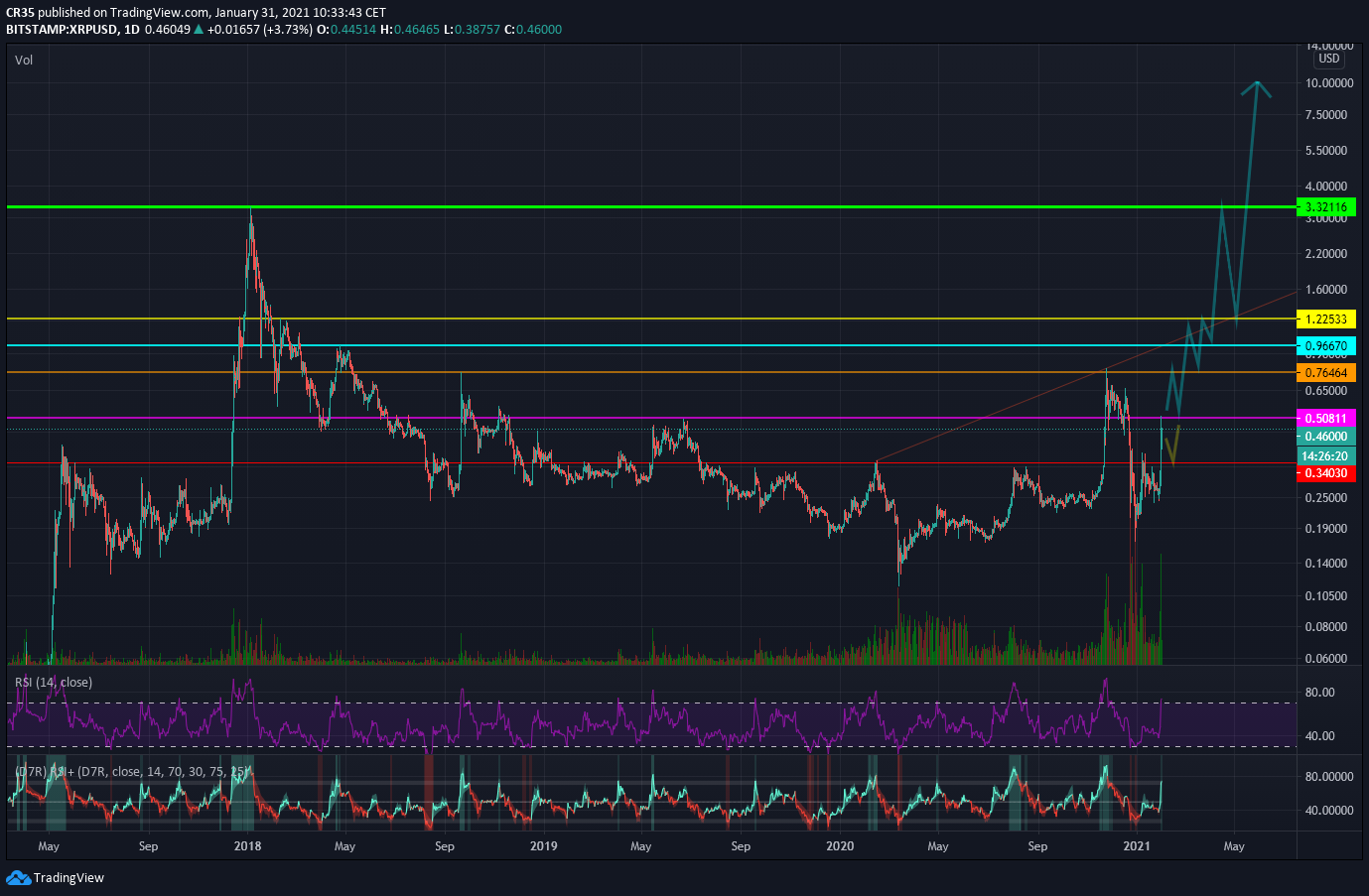Image resolution: width=1369 pixels, height=896 pixels.
Task: Click the RSI pane 80.00 scale value
Action: 1319,693
